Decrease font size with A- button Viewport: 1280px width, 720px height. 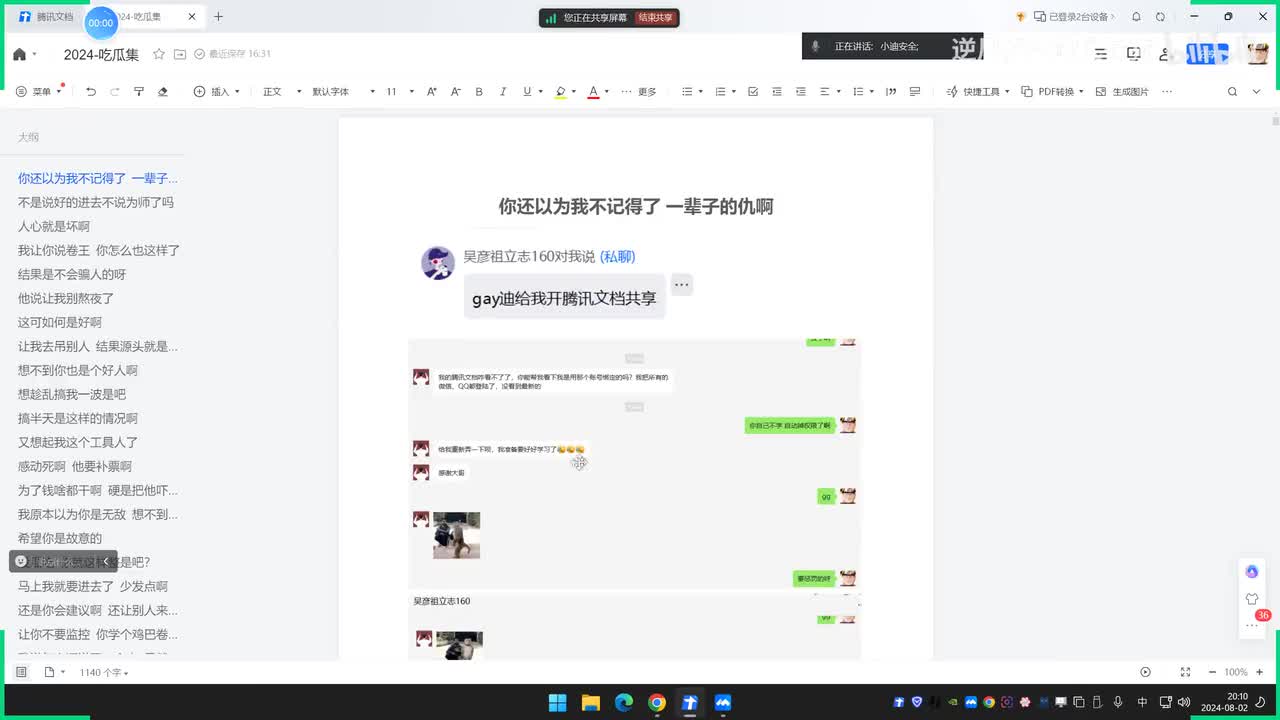[x=455, y=91]
